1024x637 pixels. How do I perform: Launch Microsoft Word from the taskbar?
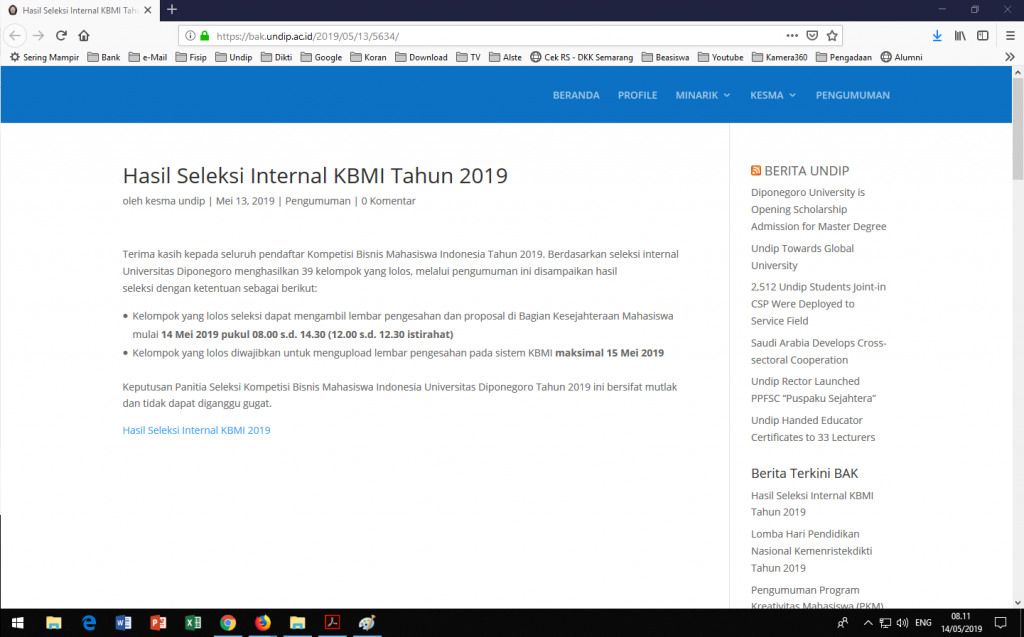[x=124, y=623]
